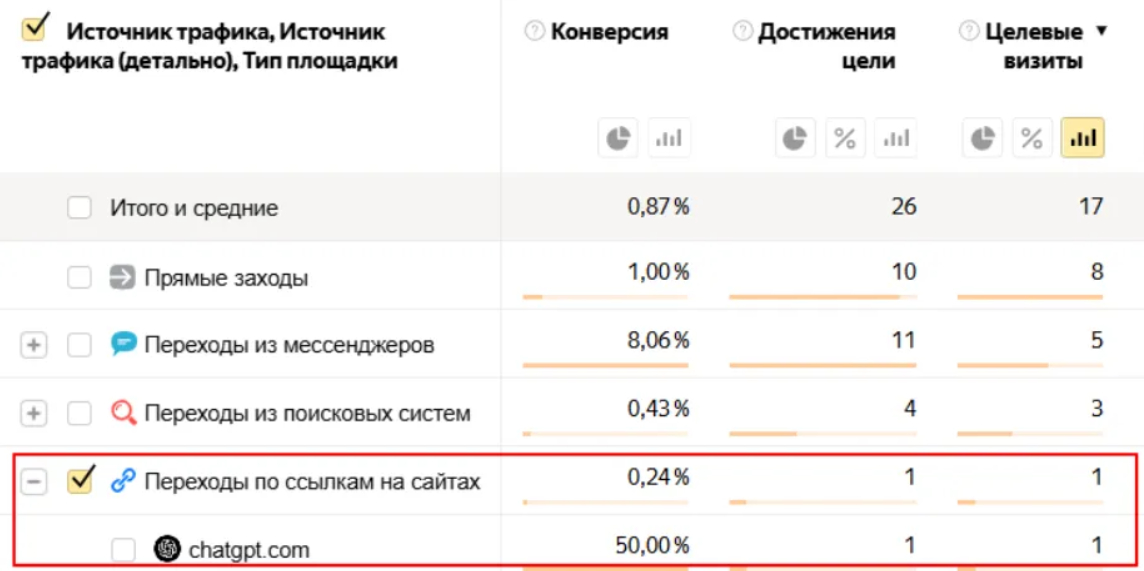Select the chatgpt.com row checkbox
Viewport: 1144px width, 571px height.
click(123, 549)
